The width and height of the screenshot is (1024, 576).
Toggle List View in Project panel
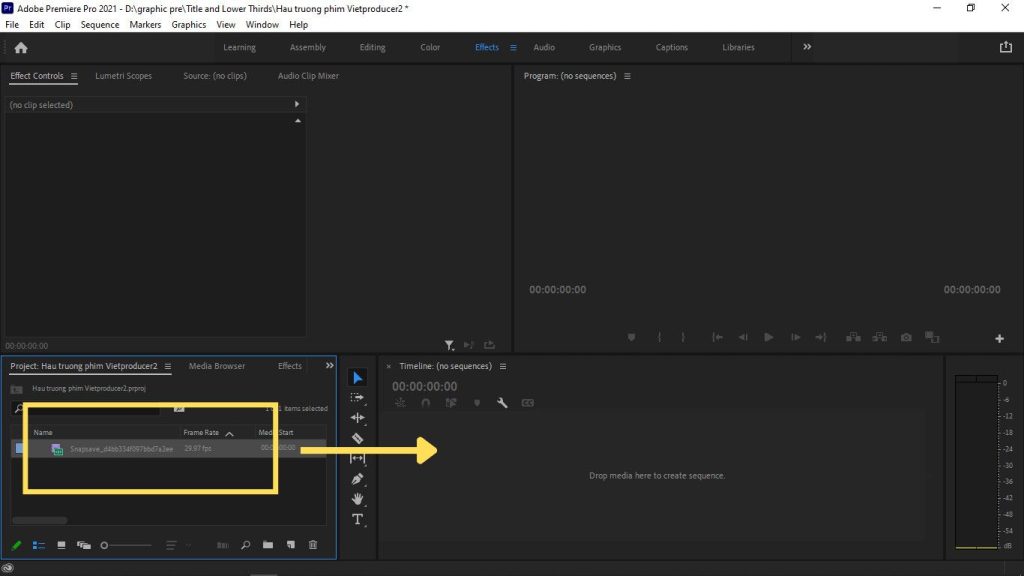click(x=39, y=545)
